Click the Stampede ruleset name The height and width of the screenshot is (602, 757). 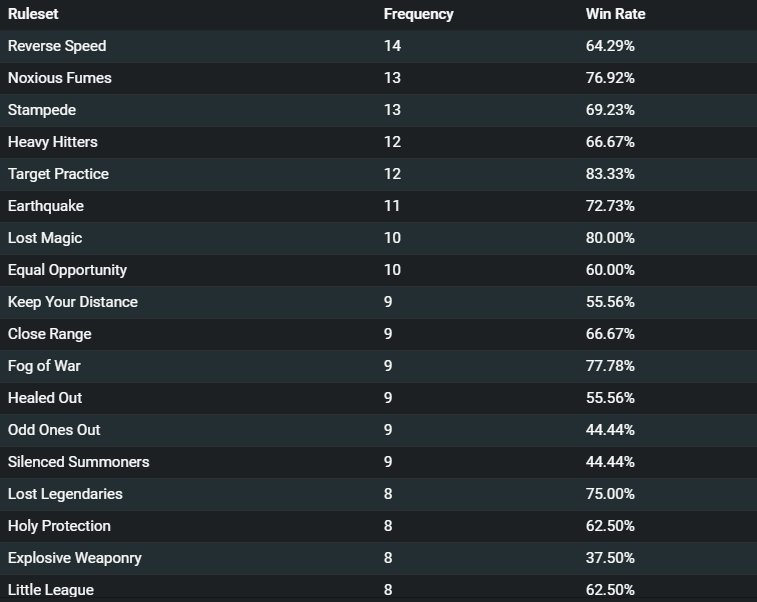coord(42,110)
